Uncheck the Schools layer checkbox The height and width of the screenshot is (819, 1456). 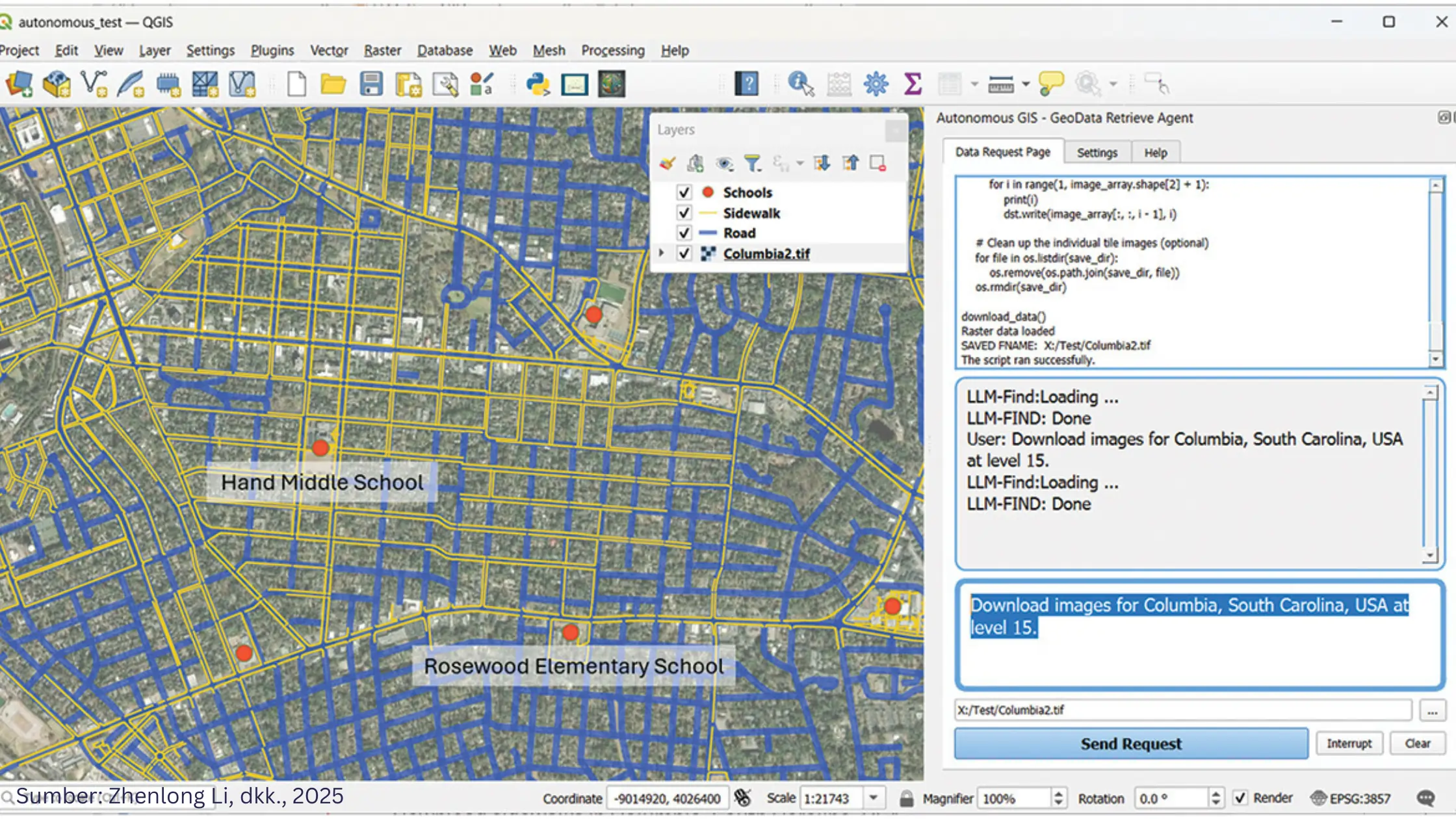point(684,192)
